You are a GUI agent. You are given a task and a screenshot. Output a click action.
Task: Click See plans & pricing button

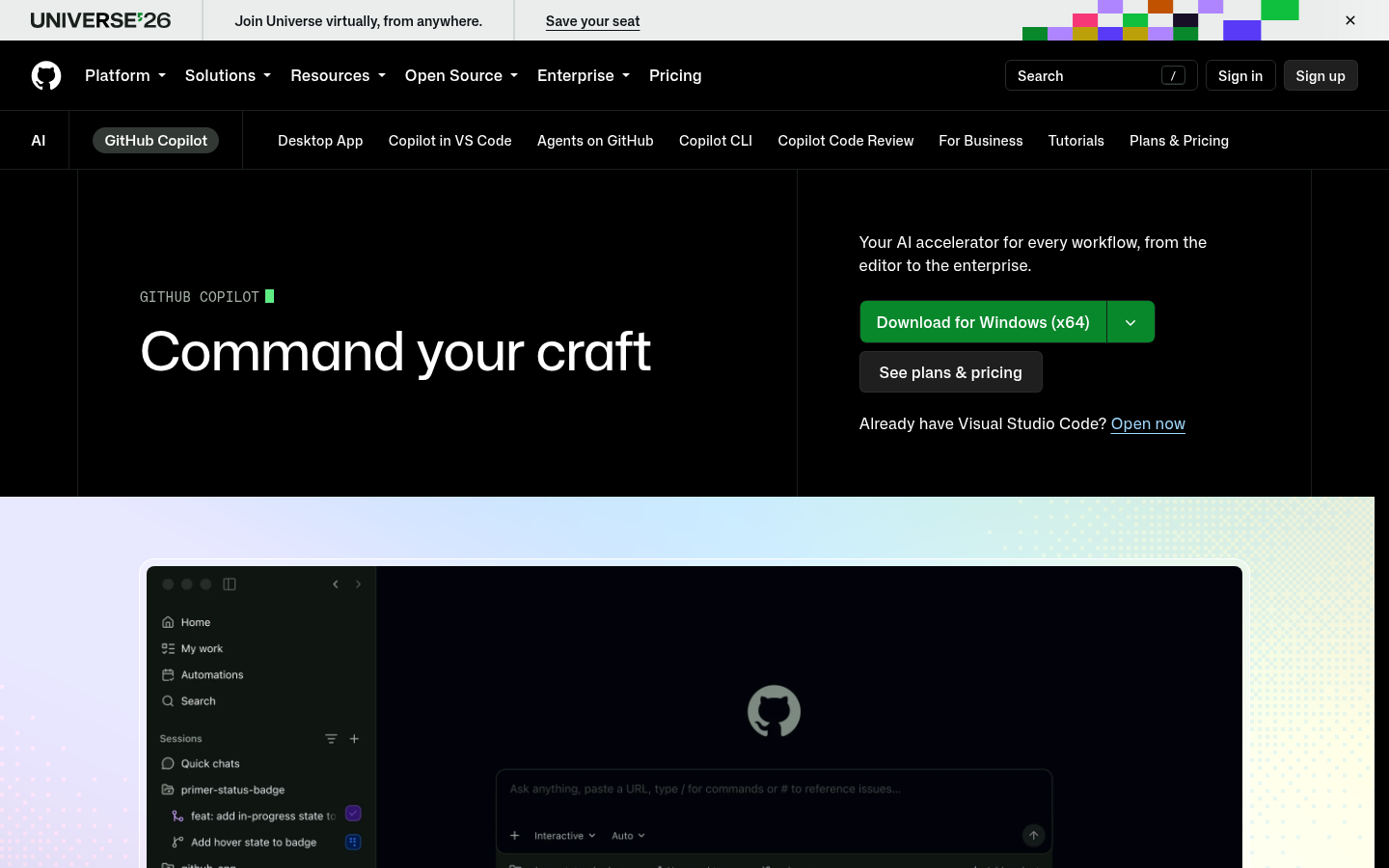point(951,372)
